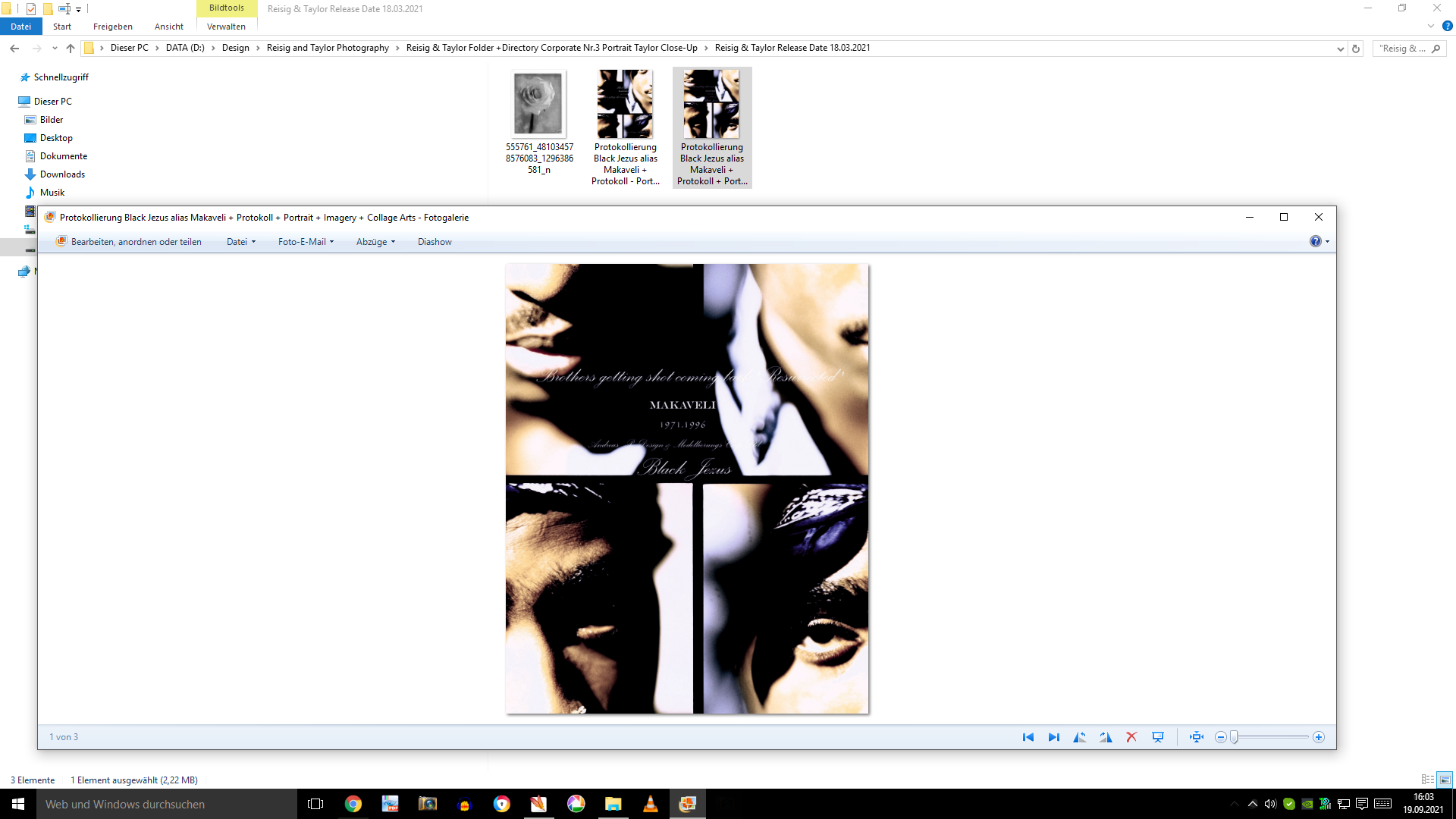Open the clock showing 16:03
This screenshot has height=819, width=1456.
coord(1423,804)
